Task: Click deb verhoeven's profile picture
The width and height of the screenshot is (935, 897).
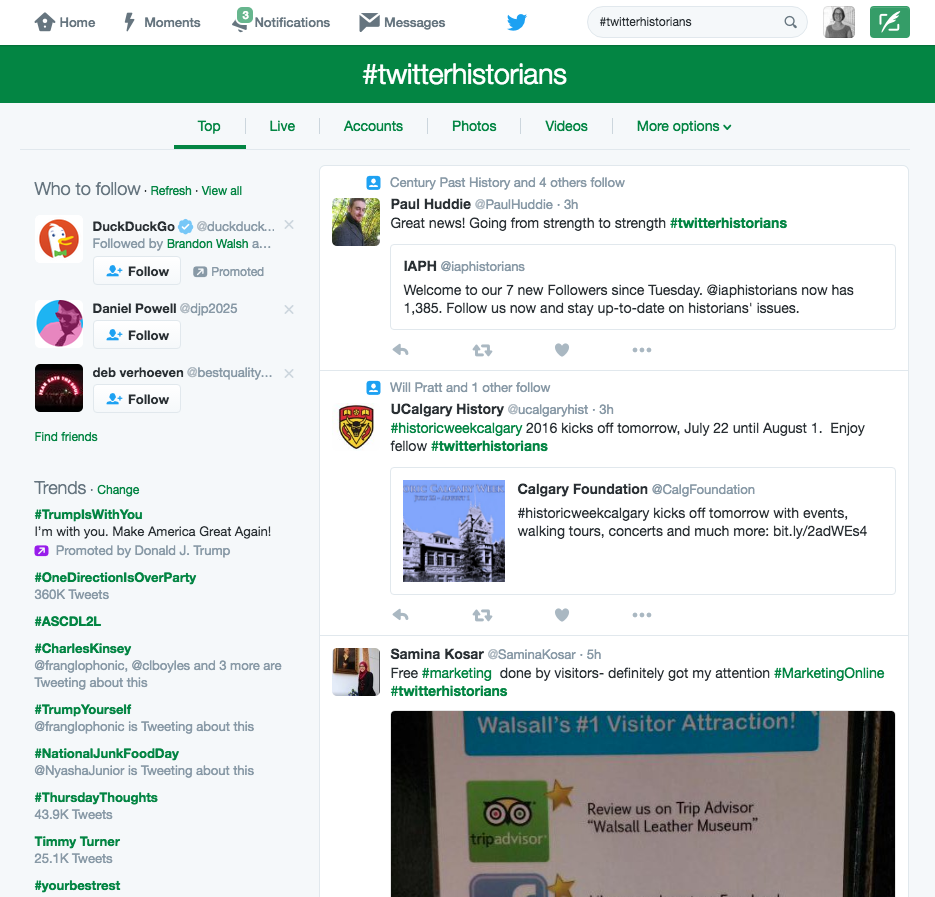Action: (59, 388)
